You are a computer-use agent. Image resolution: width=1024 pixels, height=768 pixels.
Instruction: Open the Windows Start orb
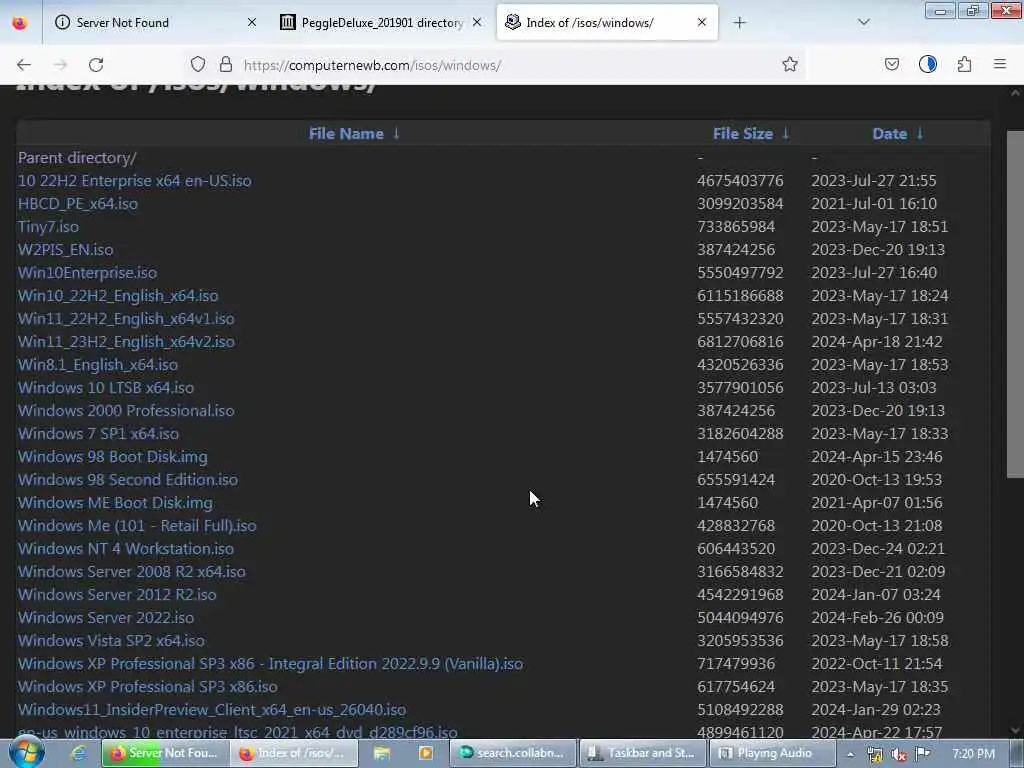[x=25, y=752]
